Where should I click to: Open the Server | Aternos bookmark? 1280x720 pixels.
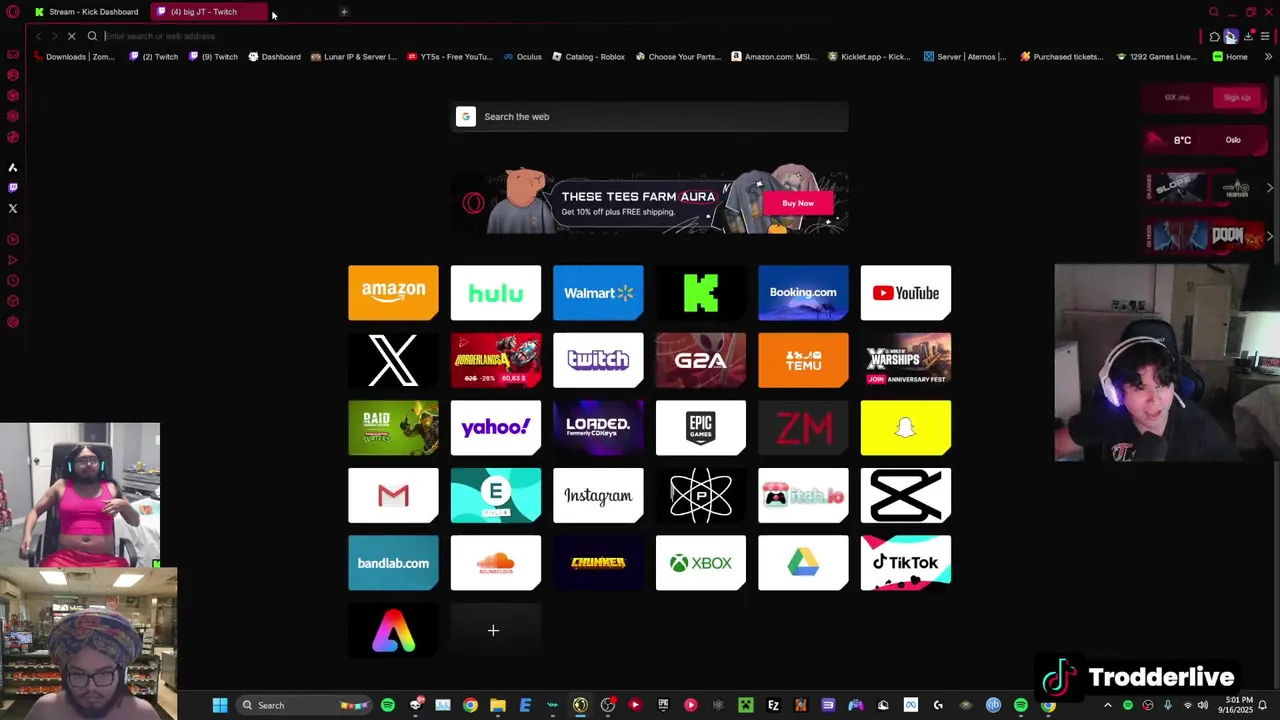point(965,57)
